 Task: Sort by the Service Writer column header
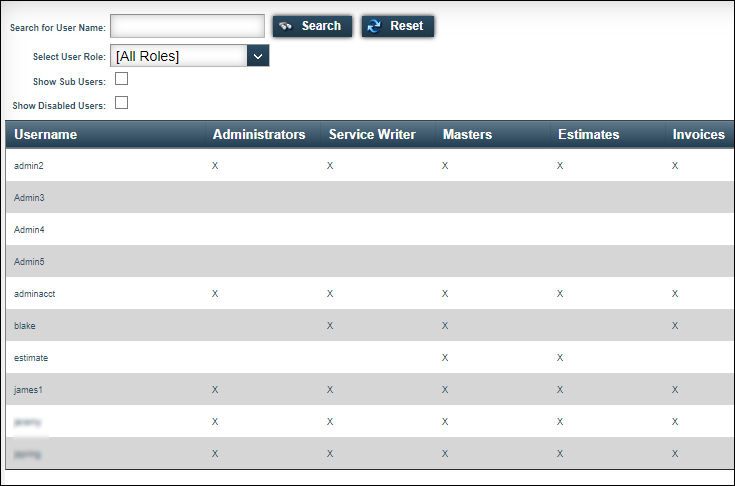(372, 135)
